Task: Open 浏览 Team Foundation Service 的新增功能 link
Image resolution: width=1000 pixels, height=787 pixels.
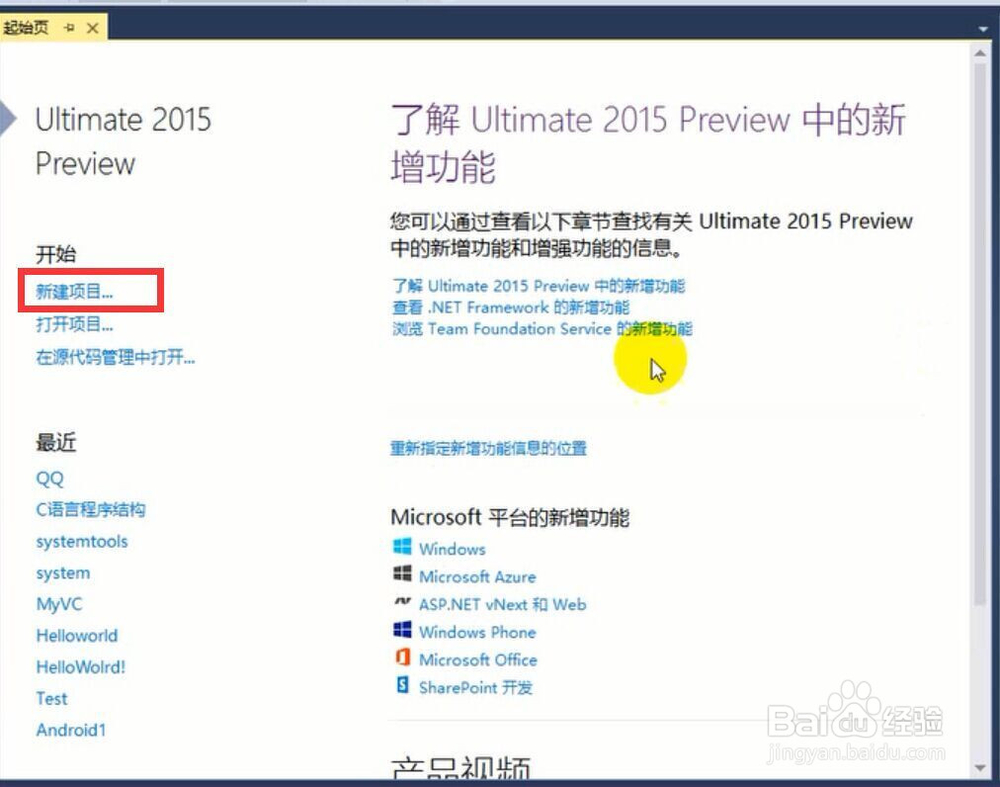Action: (x=542, y=329)
